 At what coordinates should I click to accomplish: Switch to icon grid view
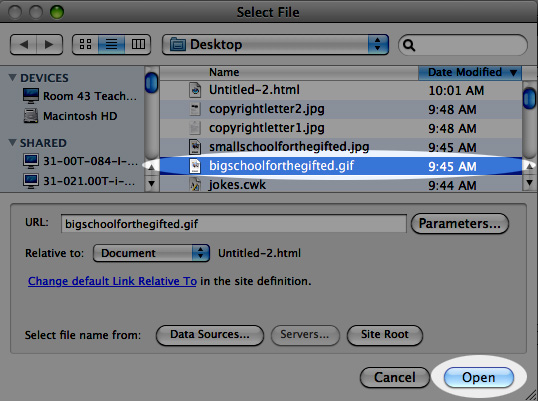coord(85,45)
